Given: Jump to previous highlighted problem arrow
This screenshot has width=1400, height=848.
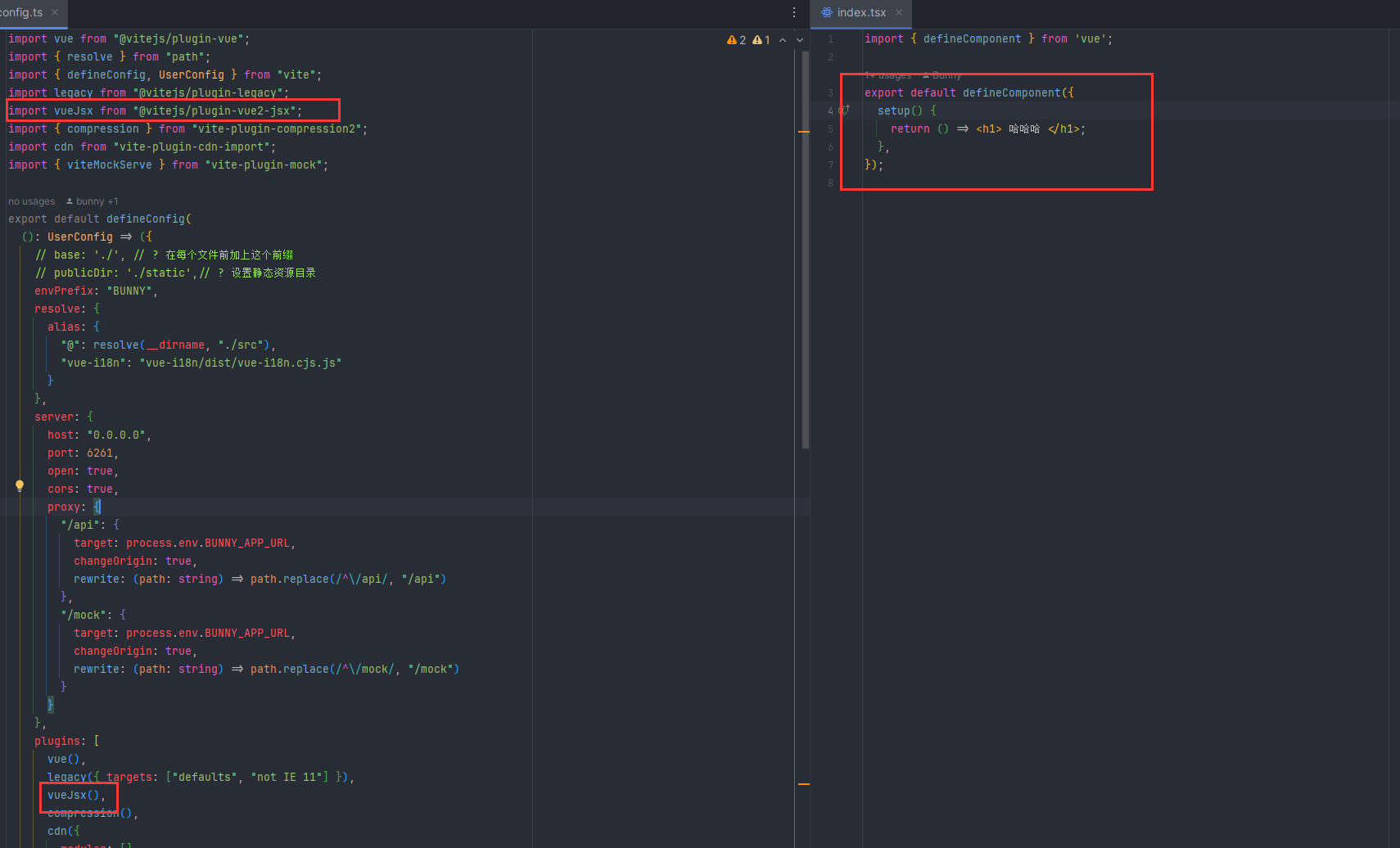Looking at the screenshot, I should pyautogui.click(x=783, y=39).
